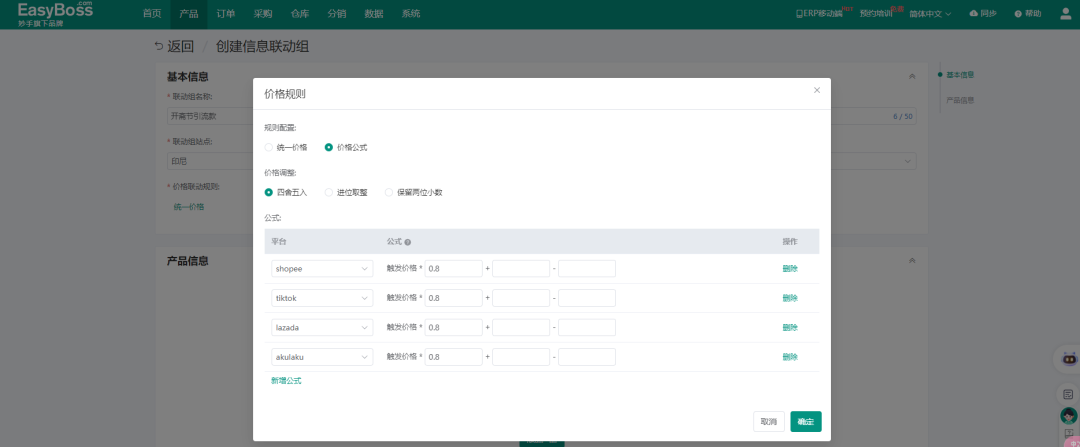Click the shopee multiplier field showing 0.8
1080x447 pixels.
453,269
